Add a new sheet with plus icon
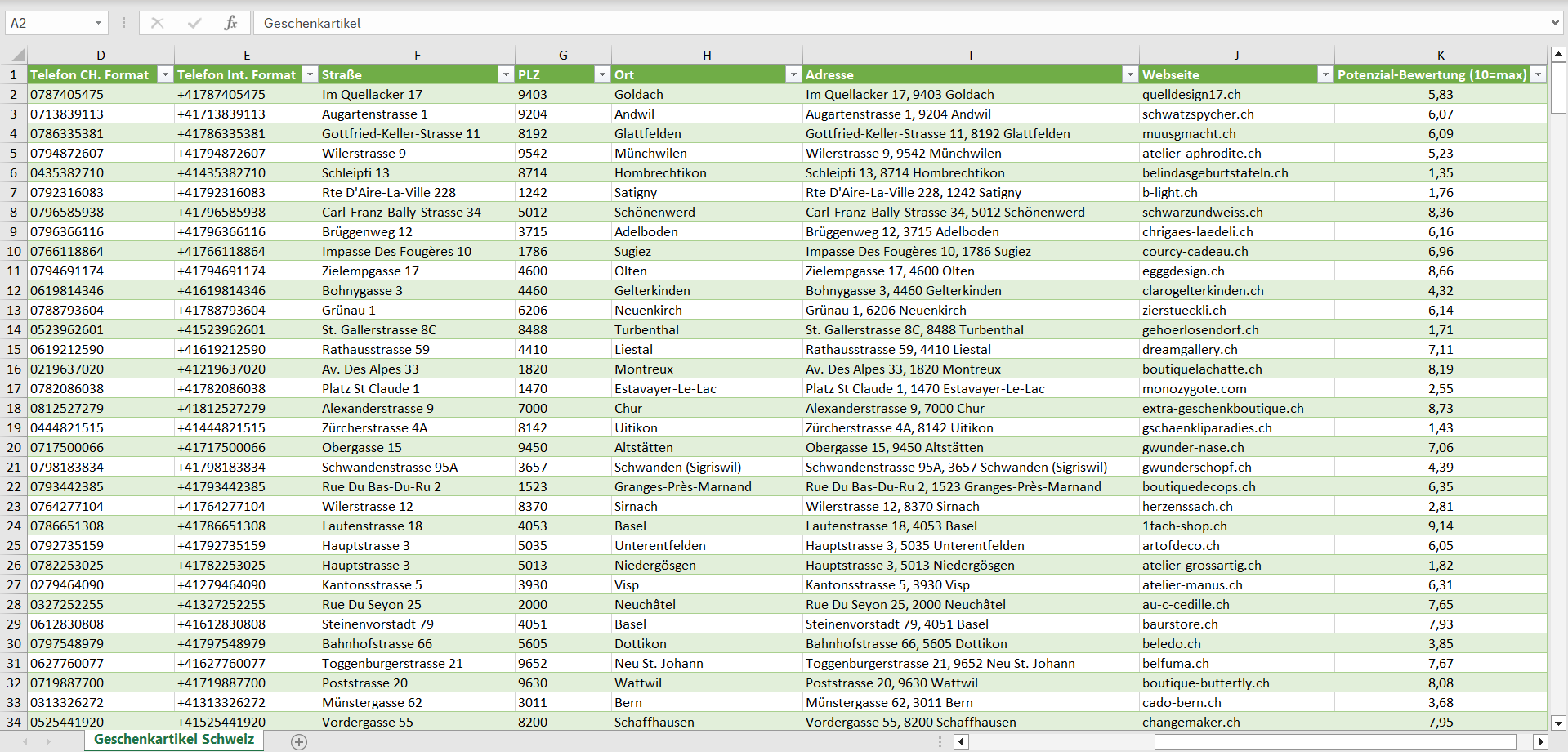This screenshot has height=752, width=1568. click(x=299, y=741)
